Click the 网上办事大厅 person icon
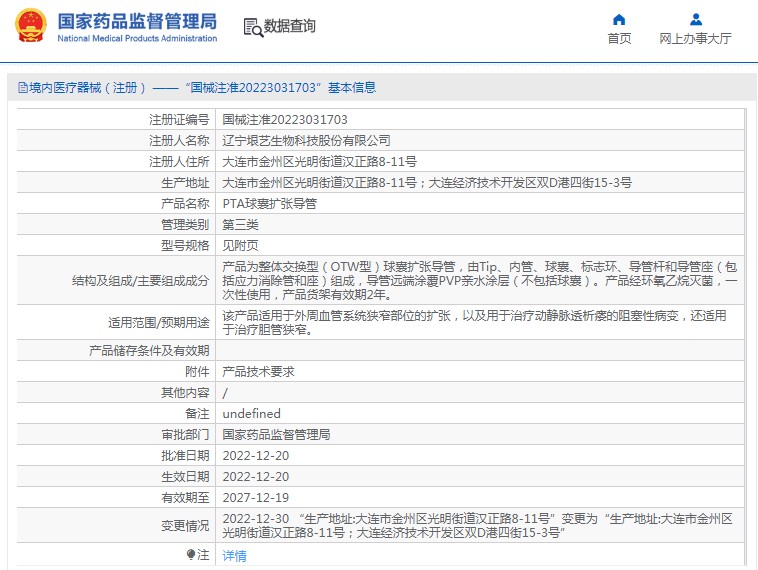This screenshot has height=570, width=758. pyautogui.click(x=695, y=19)
